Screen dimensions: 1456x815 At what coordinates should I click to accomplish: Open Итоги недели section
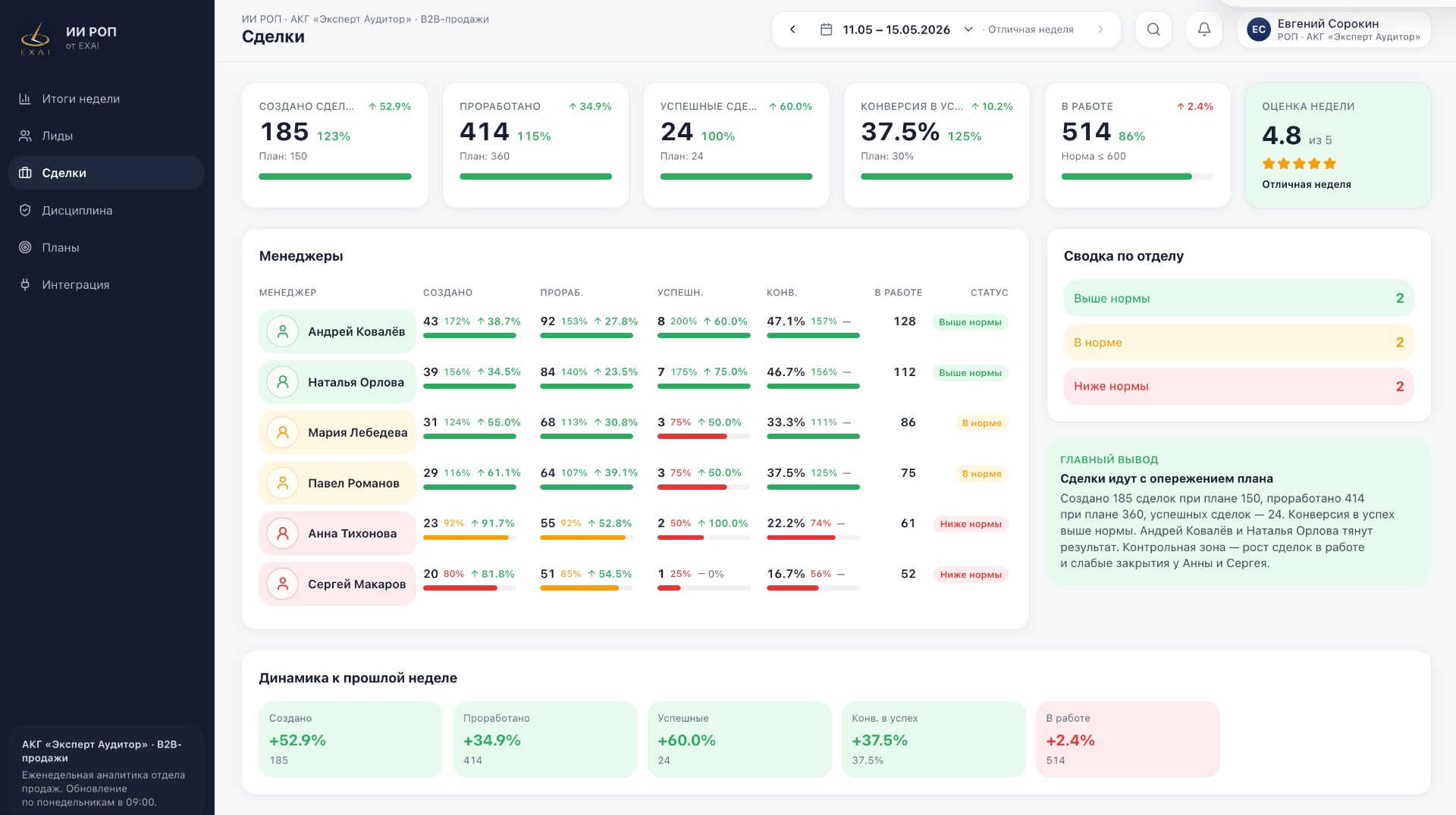pos(106,99)
